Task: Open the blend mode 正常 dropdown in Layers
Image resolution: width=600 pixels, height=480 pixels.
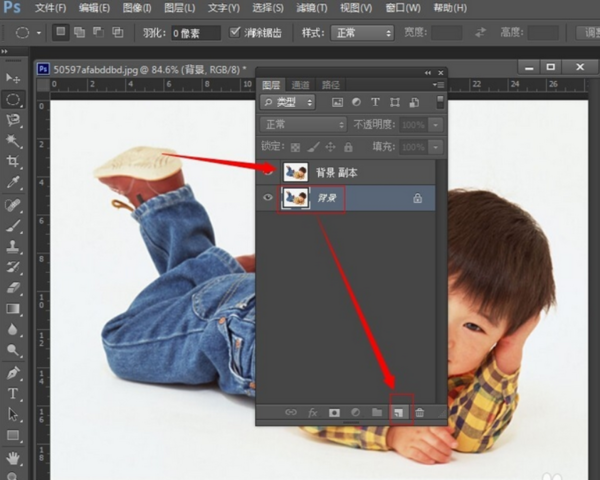Action: (302, 125)
